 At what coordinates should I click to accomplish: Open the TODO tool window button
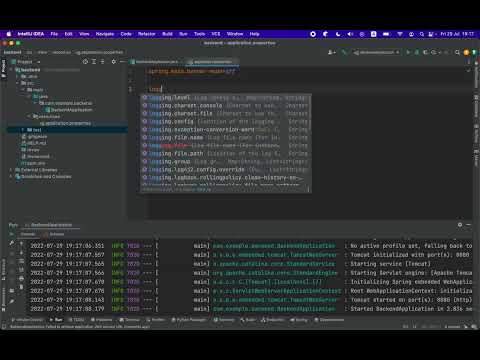(76, 320)
